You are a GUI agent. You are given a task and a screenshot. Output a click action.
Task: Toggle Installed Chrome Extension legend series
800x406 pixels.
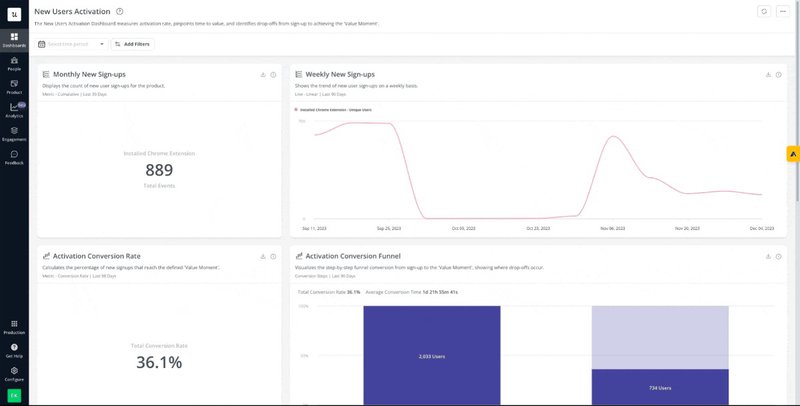[333, 108]
